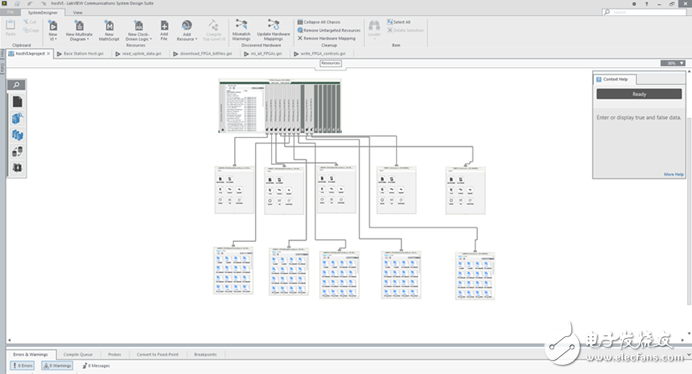Expand the Resources pull-down tab

coord(330,64)
